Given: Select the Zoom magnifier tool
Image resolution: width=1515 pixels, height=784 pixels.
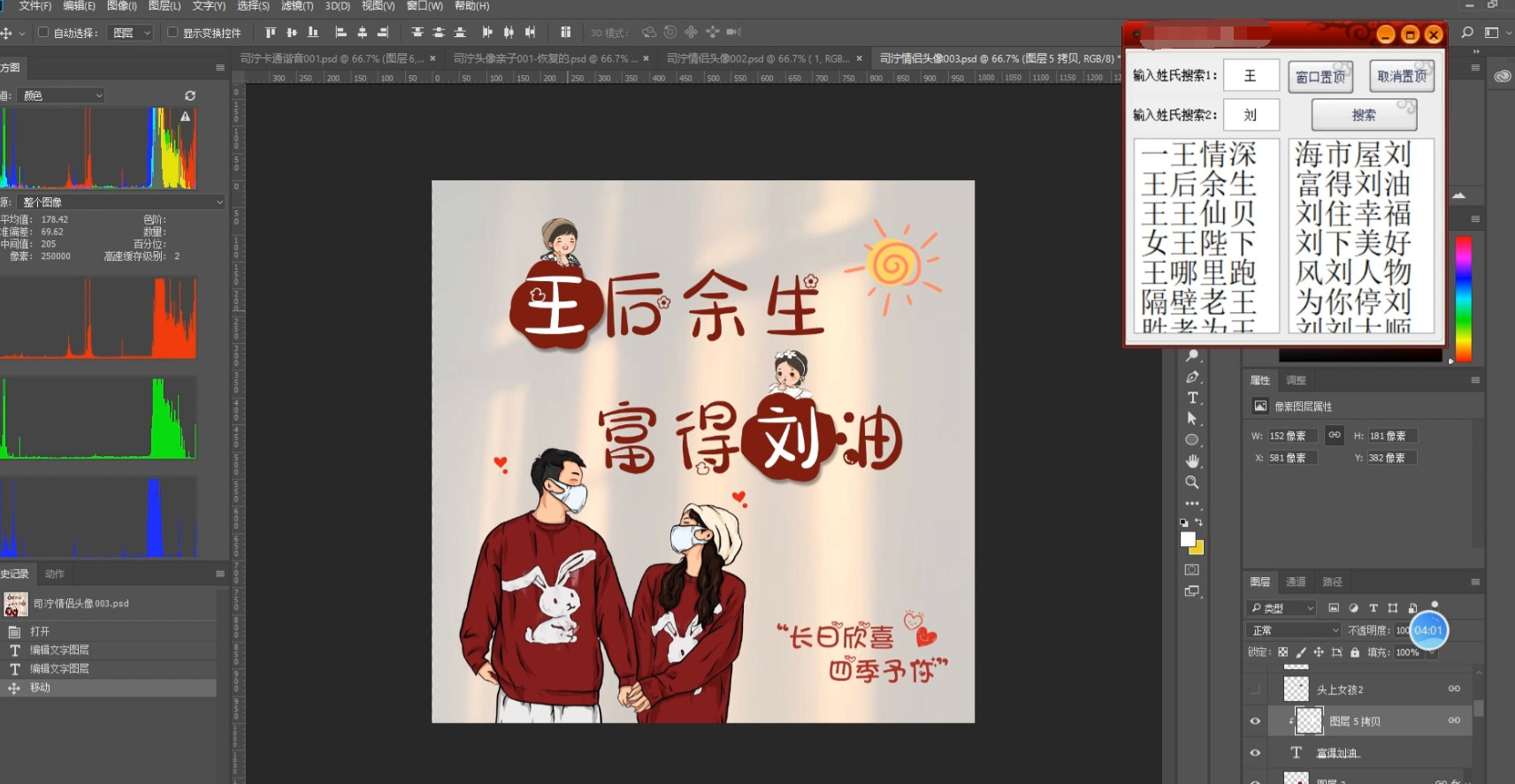Looking at the screenshot, I should point(1192,483).
